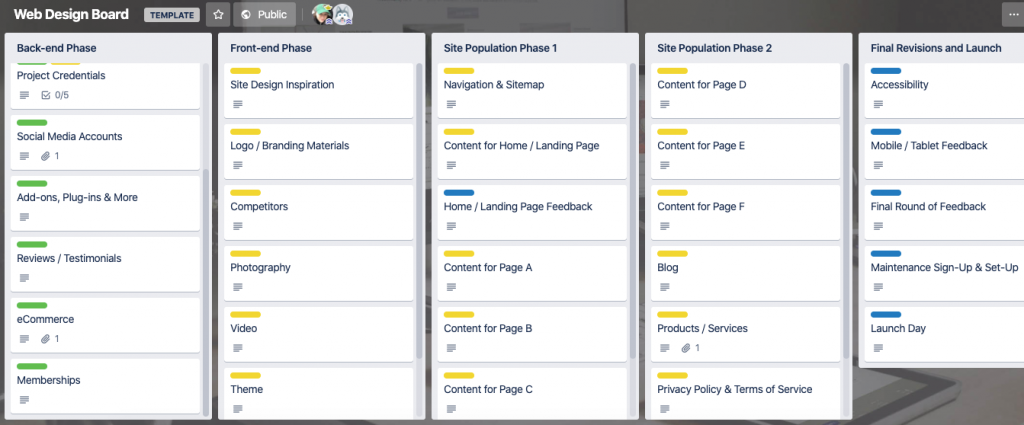Image resolution: width=1024 pixels, height=425 pixels.
Task: Click the TEMPLATE badge
Action: tap(172, 14)
